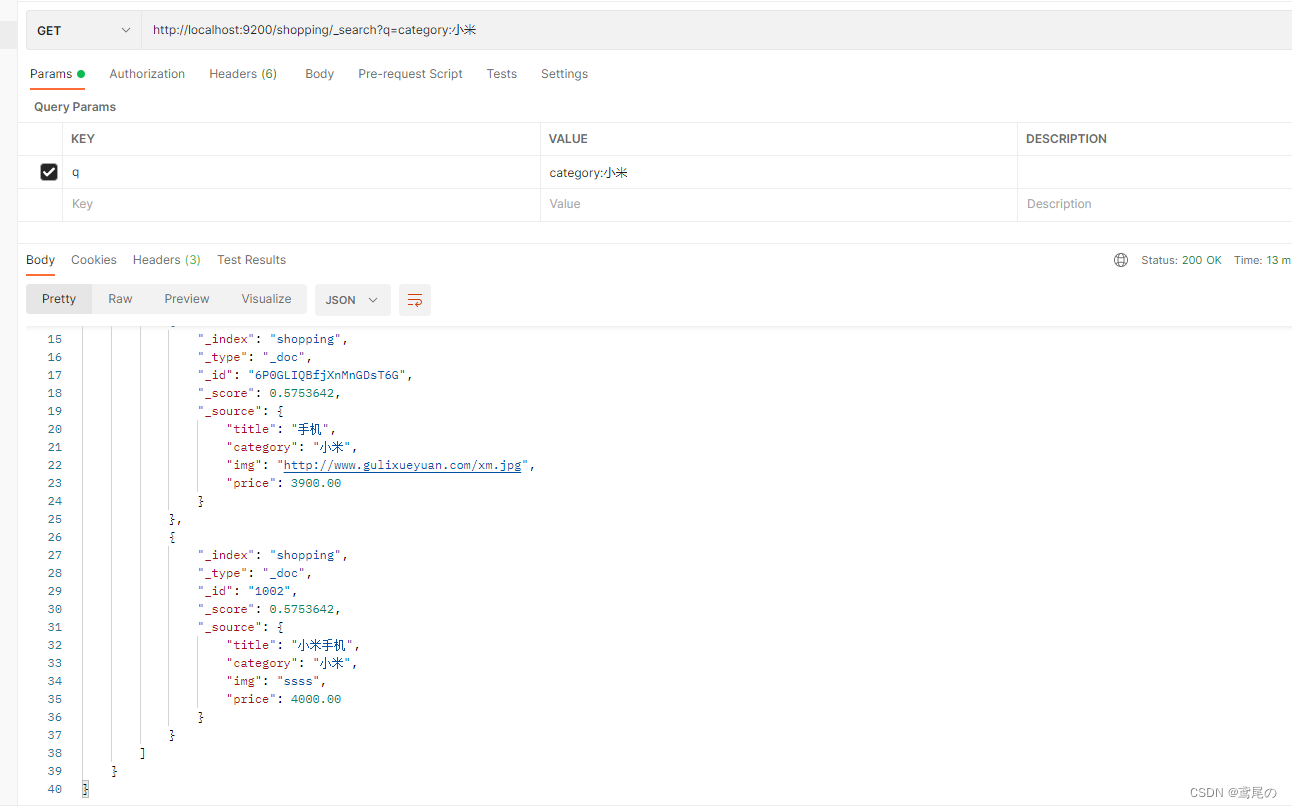This screenshot has height=808, width=1292.
Task: Switch to the request Body tab
Action: point(319,74)
